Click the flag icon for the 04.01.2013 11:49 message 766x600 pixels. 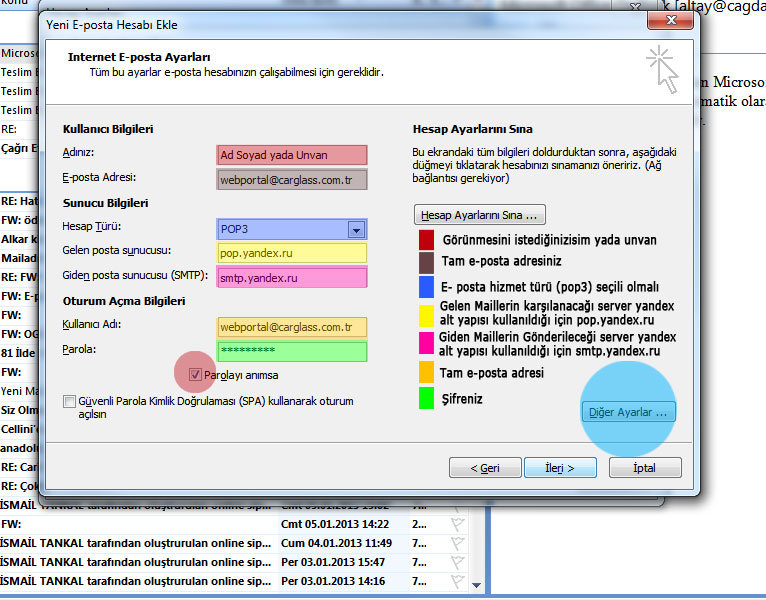coord(457,543)
